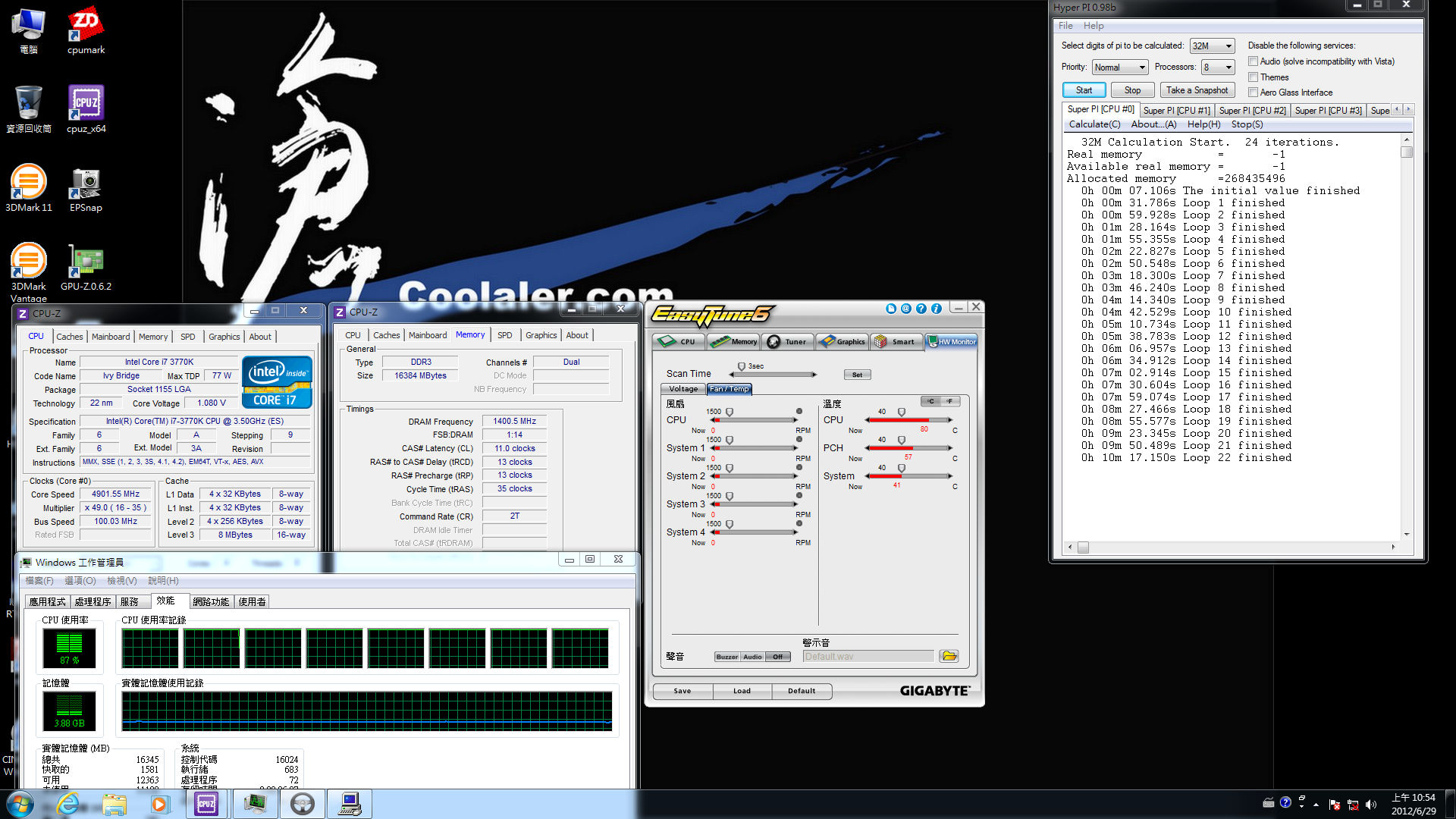Open the Task Manager 選項(O) menu

point(80,581)
